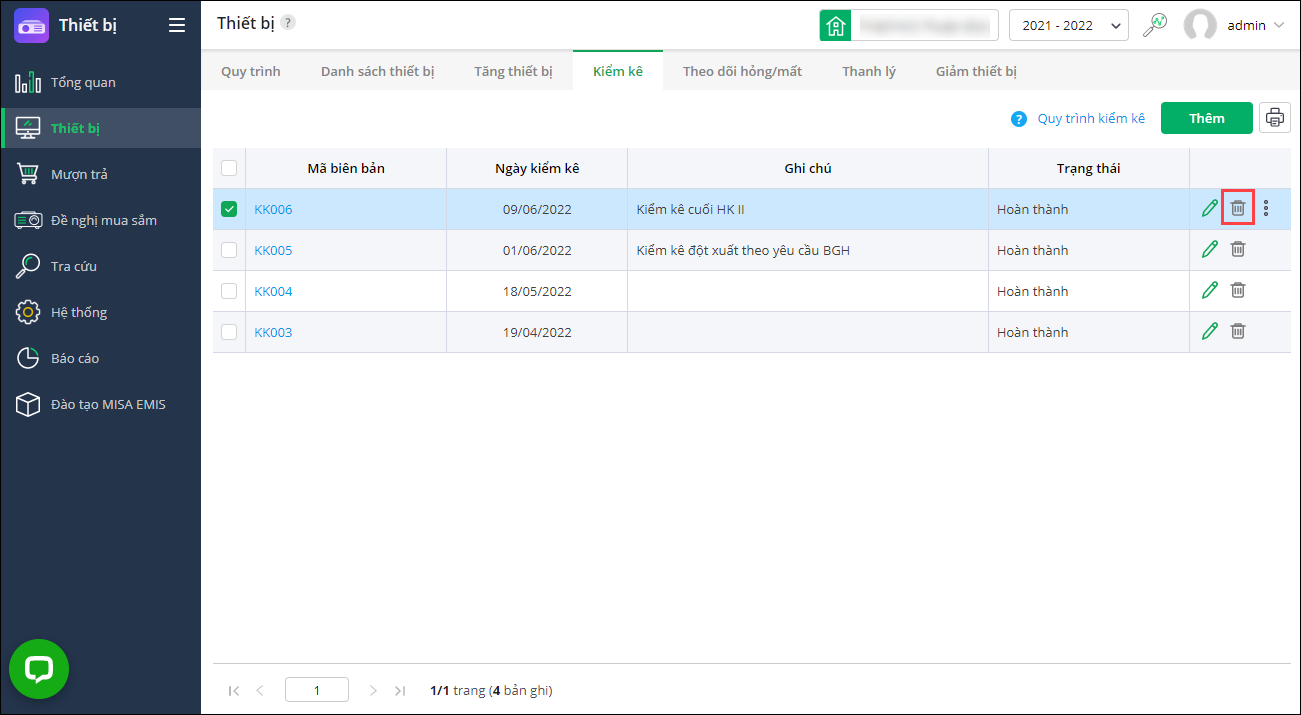The height and width of the screenshot is (715, 1301).
Task: Delete record KK003 with trash icon
Action: (1238, 331)
